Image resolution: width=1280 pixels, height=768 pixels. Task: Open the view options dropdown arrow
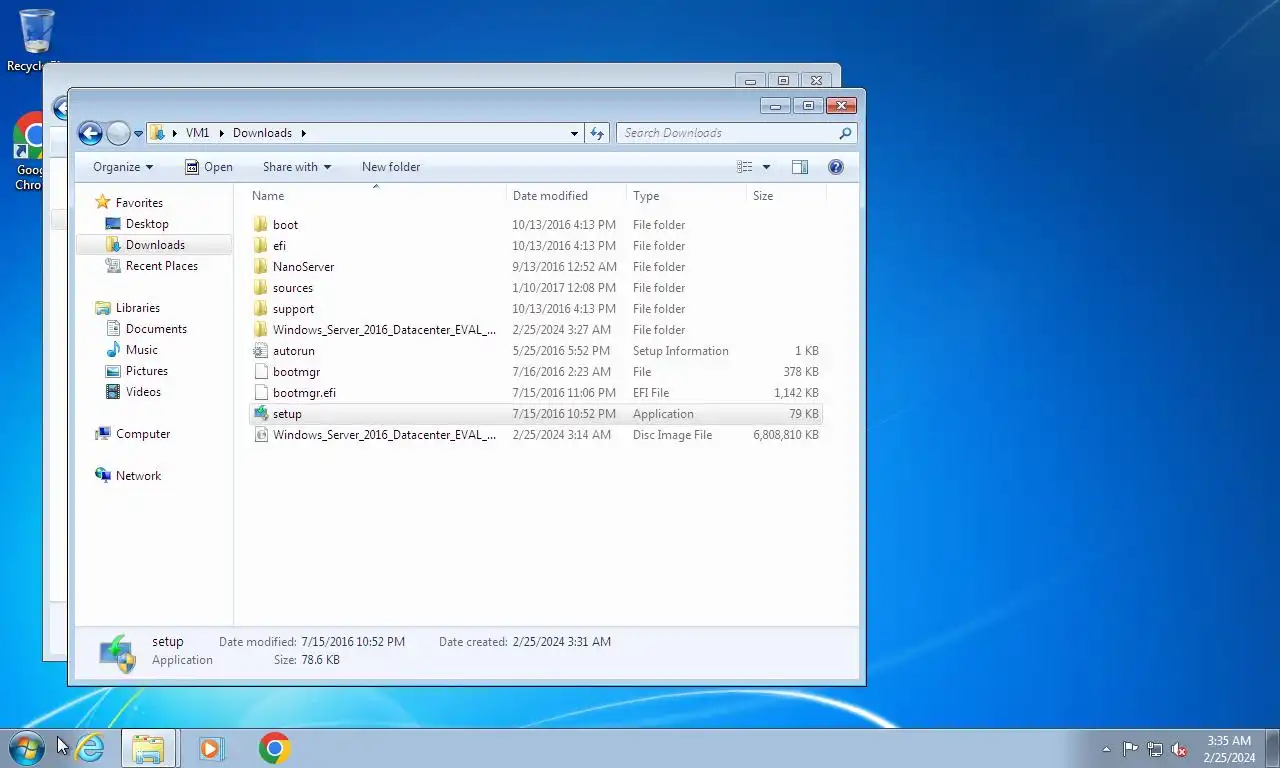pyautogui.click(x=767, y=167)
